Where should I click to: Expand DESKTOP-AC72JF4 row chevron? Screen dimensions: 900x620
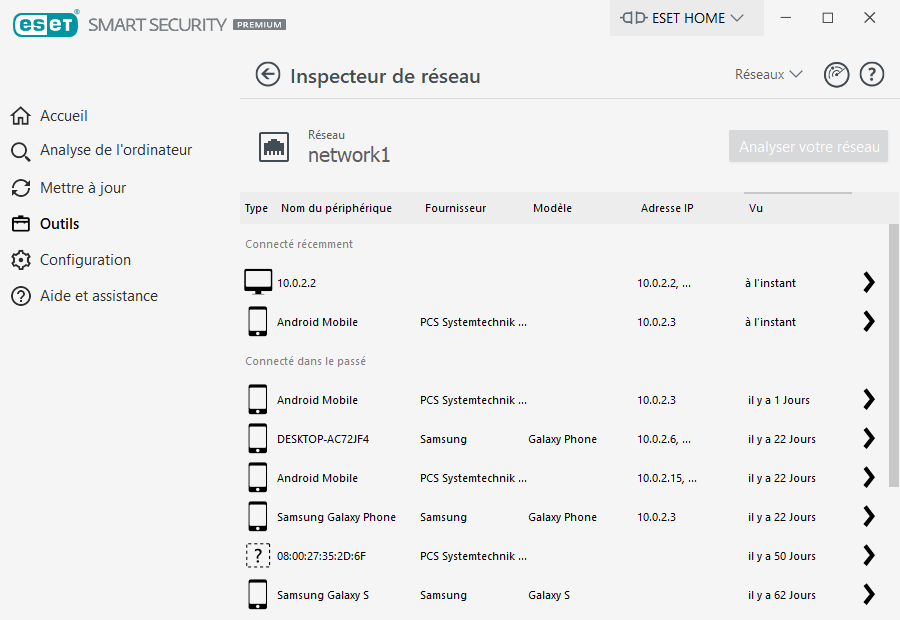click(869, 439)
